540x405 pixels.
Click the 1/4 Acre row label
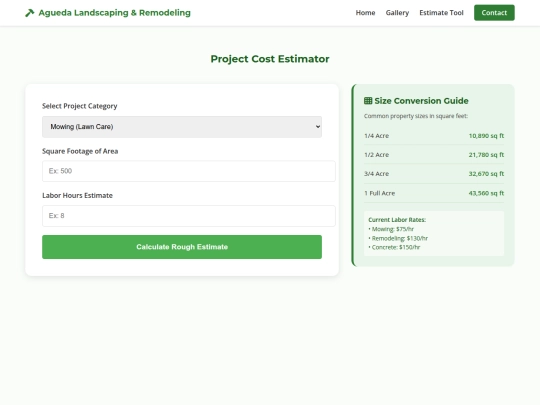coord(376,136)
